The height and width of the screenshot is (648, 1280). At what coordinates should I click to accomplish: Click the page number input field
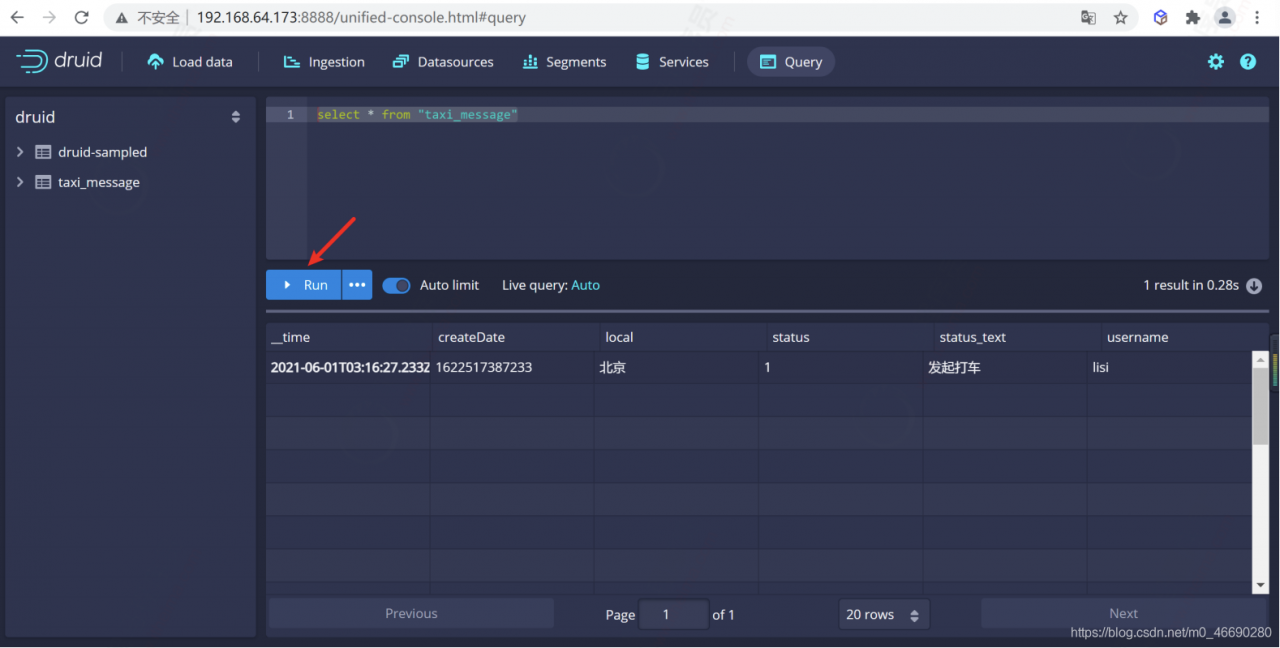[673, 614]
